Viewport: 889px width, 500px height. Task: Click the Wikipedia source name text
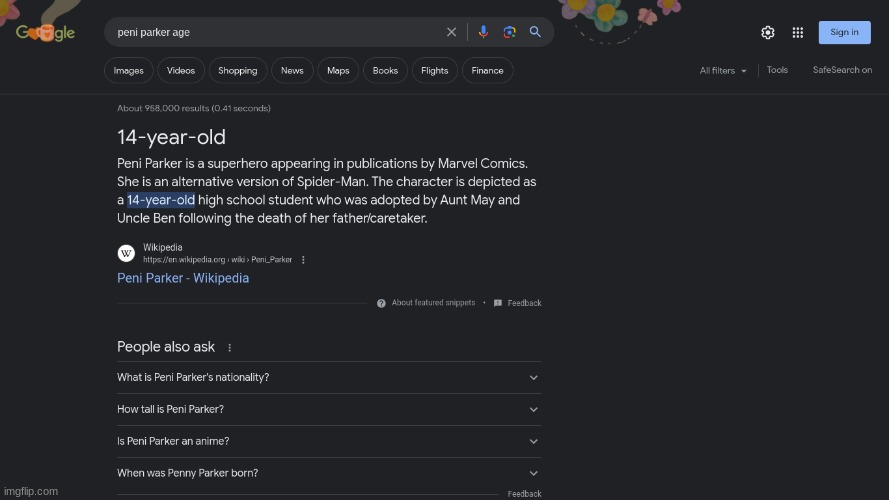(163, 247)
